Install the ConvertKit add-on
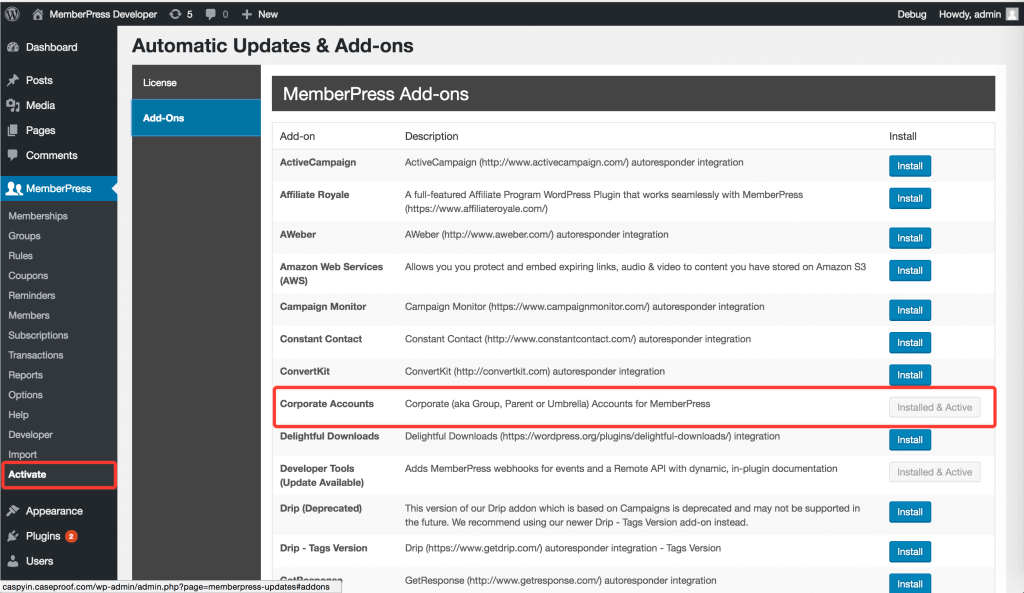1024x593 pixels. coord(909,375)
